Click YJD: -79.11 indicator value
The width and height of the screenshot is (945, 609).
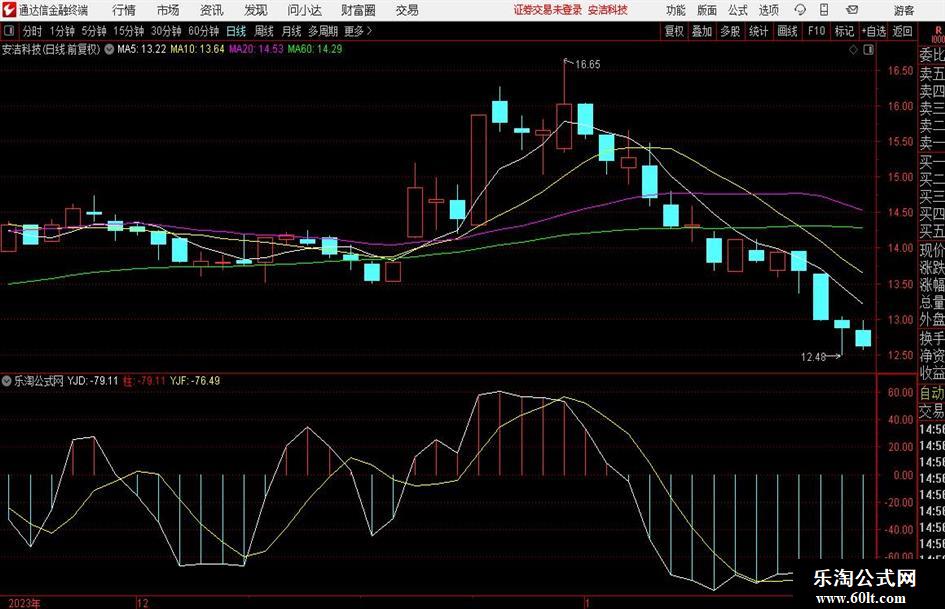93,381
